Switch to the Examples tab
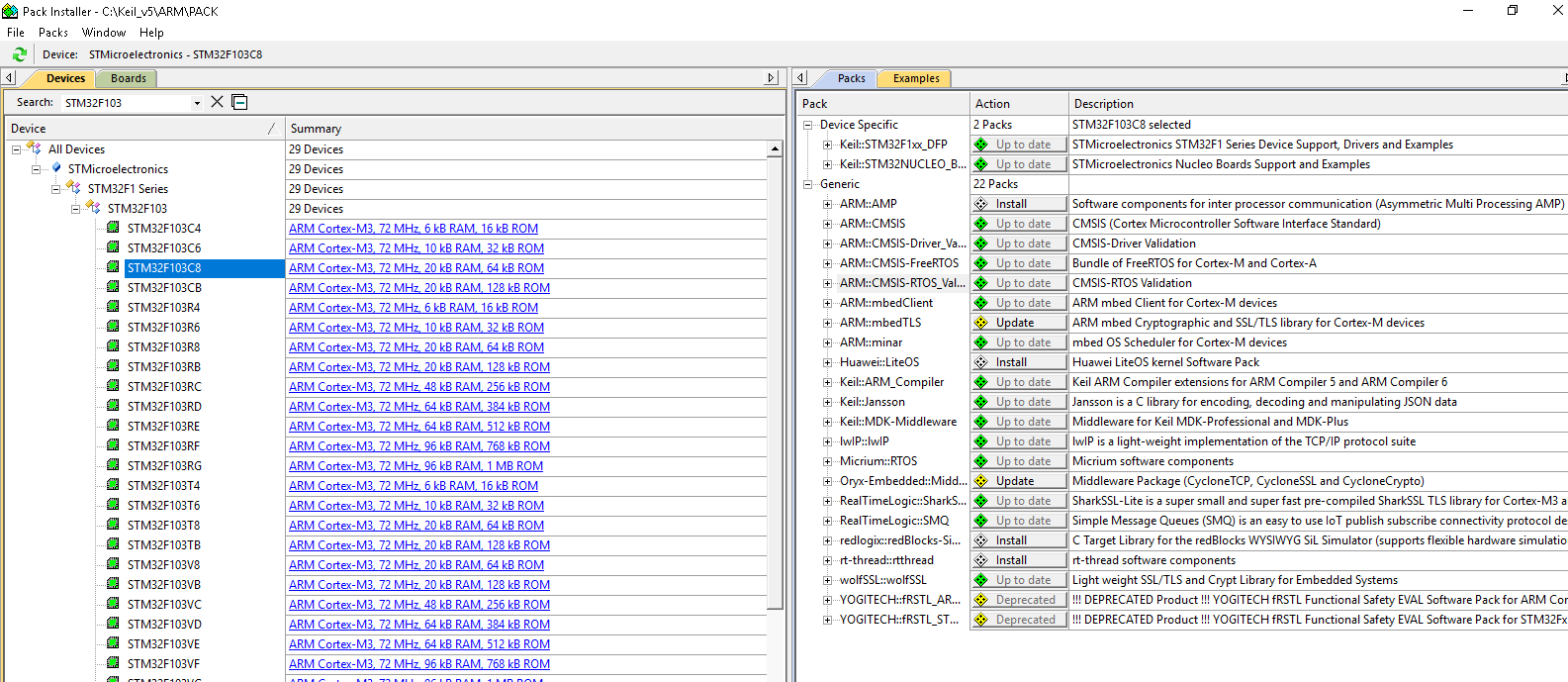Viewport: 1568px width, 682px height. point(916,78)
